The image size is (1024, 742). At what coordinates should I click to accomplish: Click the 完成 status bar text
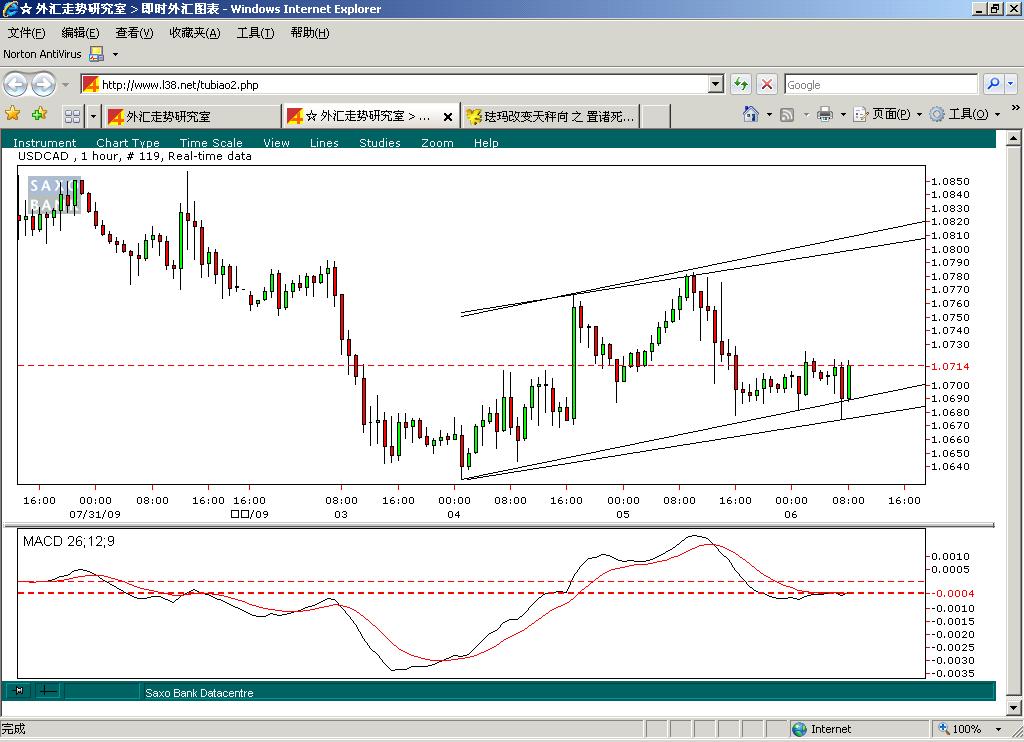point(13,729)
